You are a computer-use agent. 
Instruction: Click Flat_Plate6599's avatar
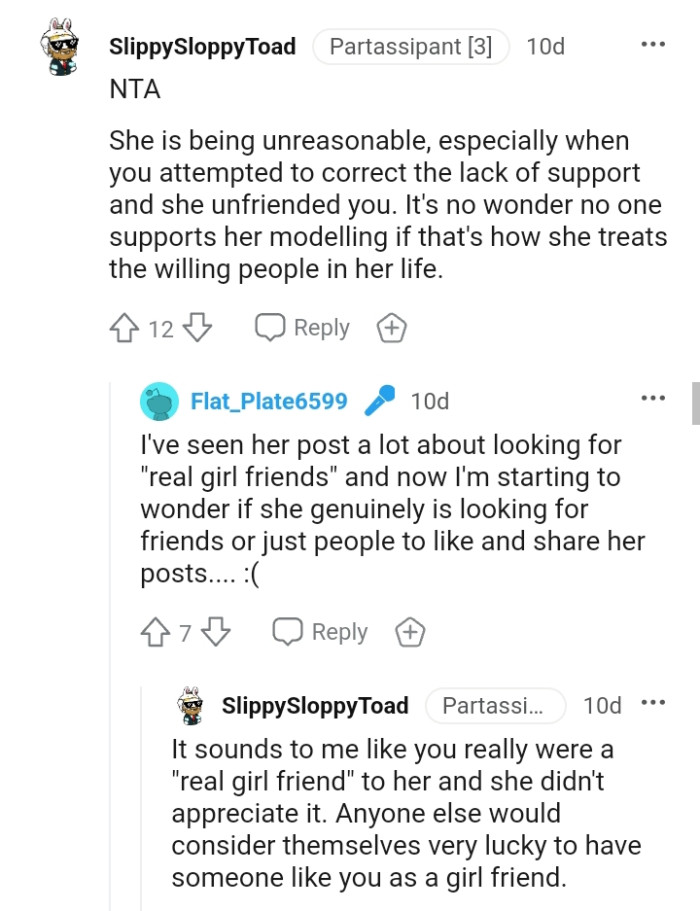point(160,401)
